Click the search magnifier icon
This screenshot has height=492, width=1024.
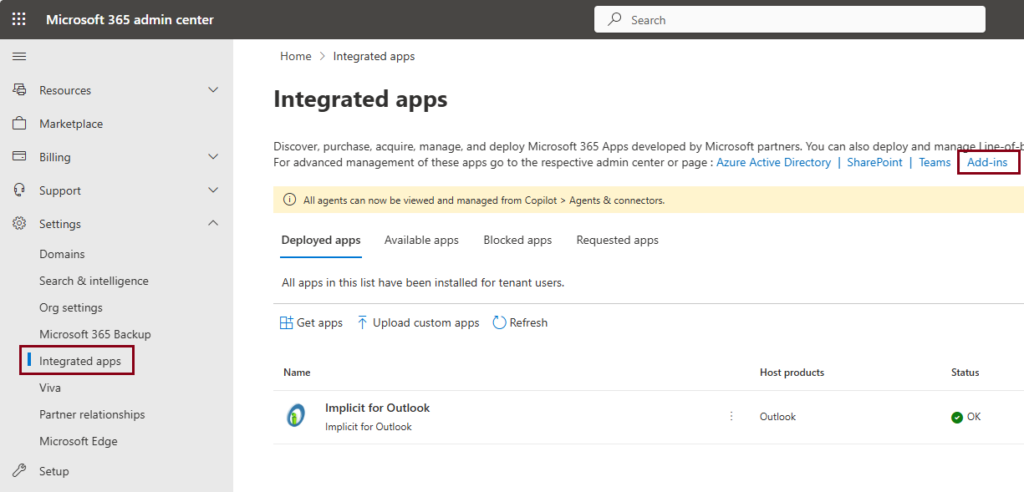(x=615, y=20)
